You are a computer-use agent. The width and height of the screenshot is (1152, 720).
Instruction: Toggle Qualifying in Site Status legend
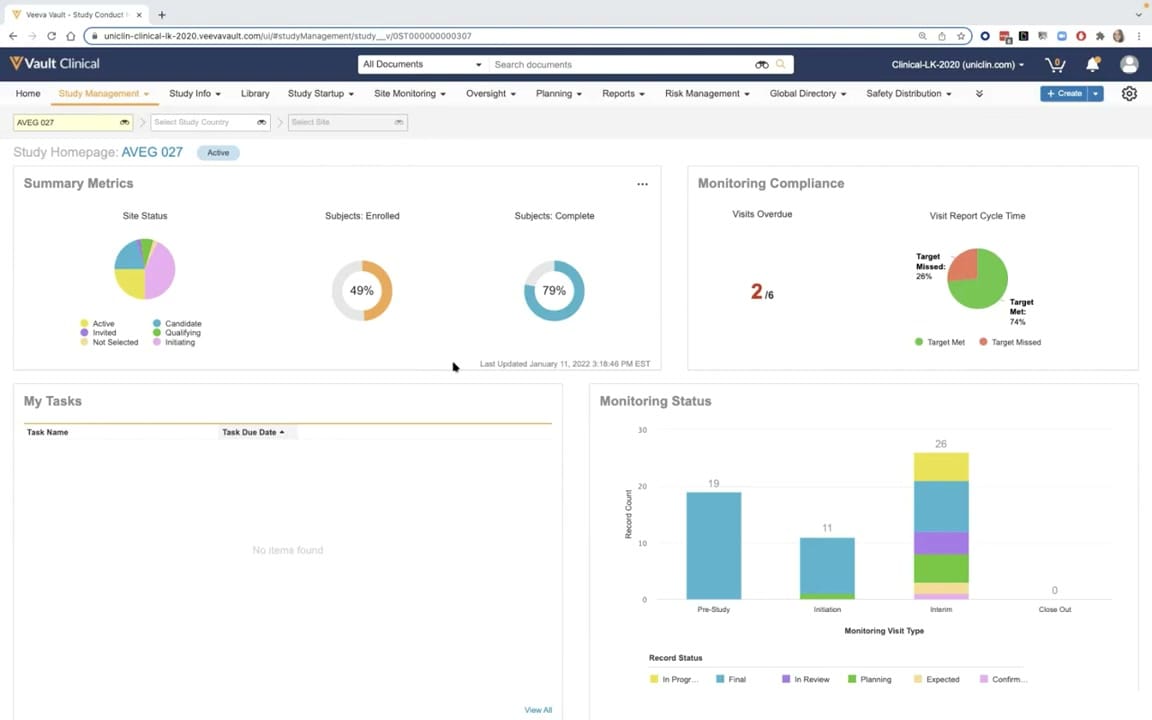coord(177,333)
